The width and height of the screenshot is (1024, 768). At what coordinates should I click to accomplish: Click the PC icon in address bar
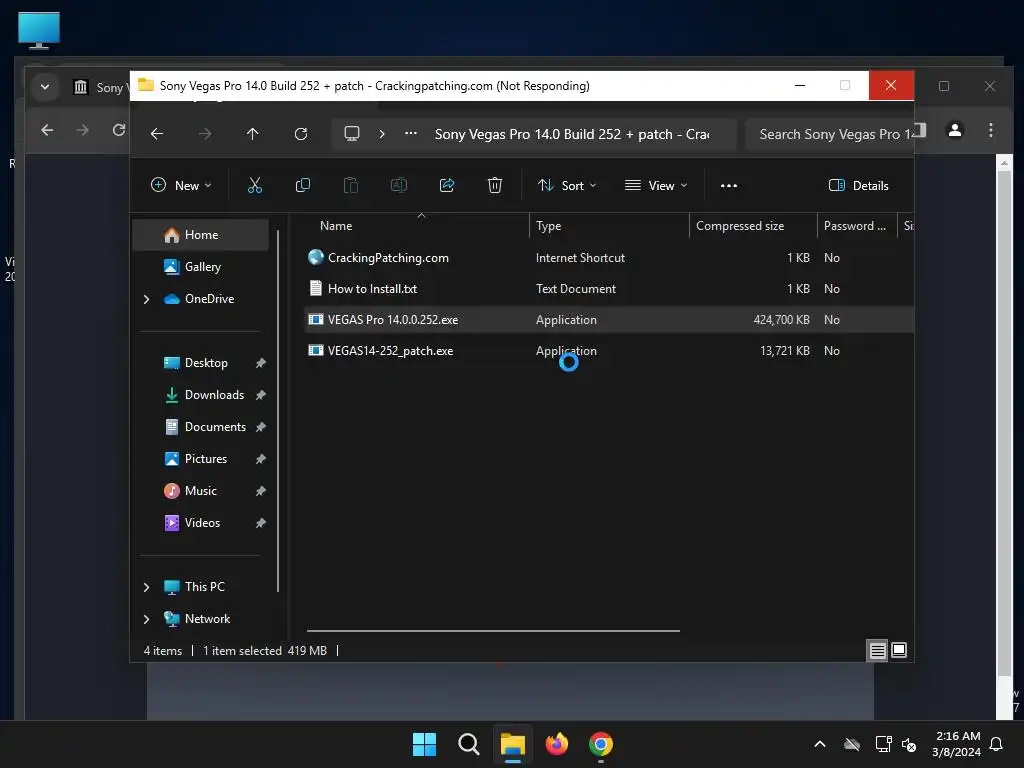pos(352,134)
